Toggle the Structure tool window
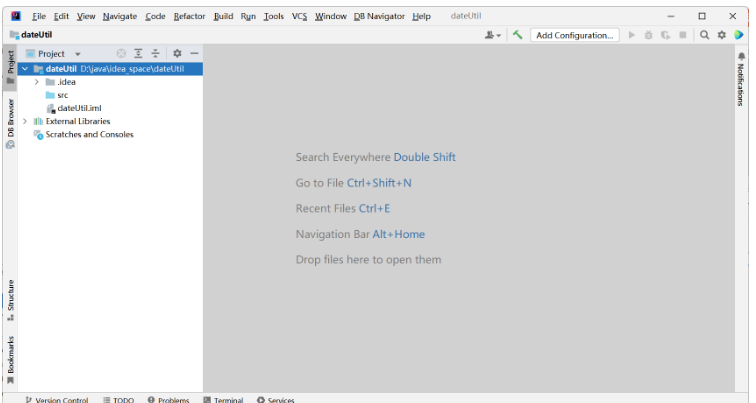This screenshot has height=403, width=756. 10,300
